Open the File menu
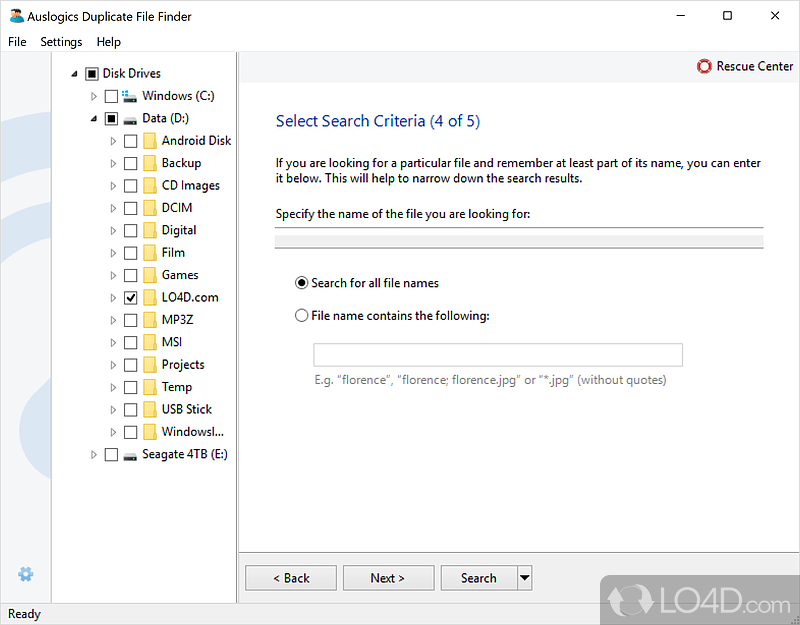Screen dimensions: 800x625 [17, 42]
